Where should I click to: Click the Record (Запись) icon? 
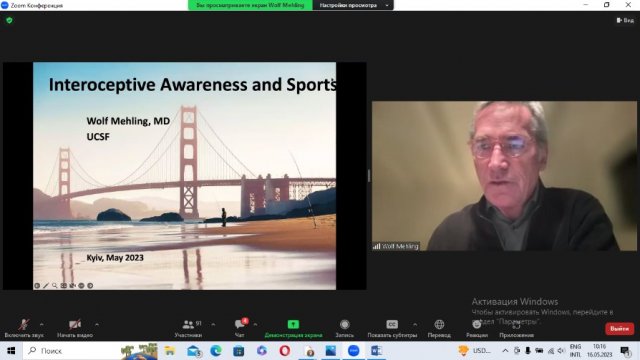(x=344, y=324)
